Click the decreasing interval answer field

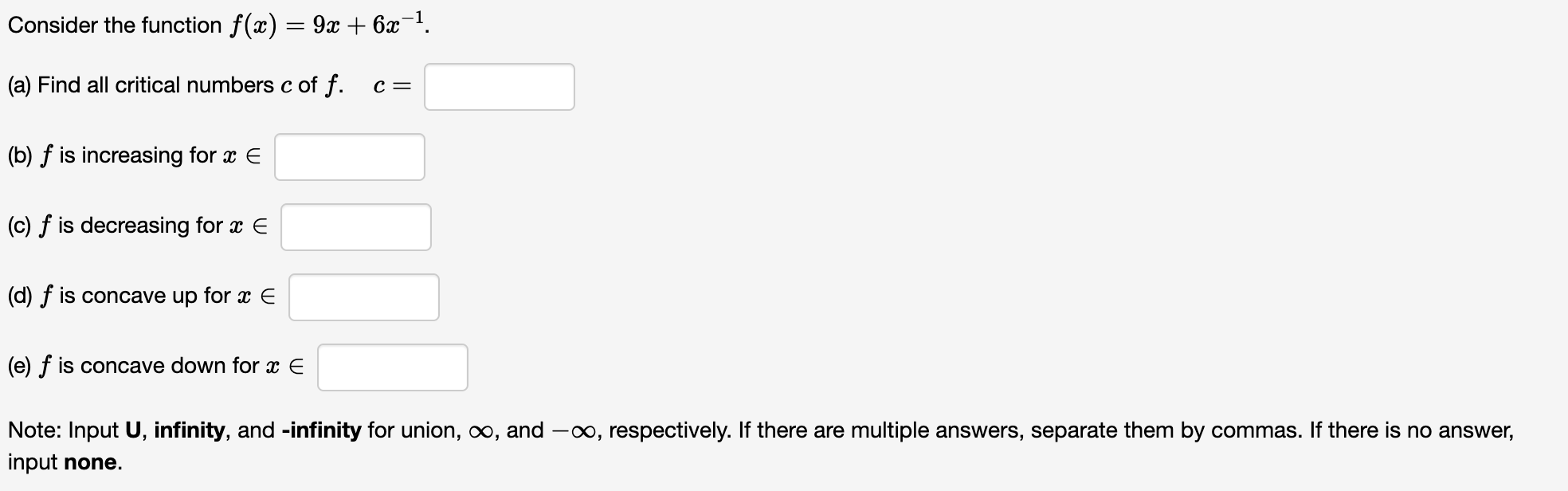point(355,226)
